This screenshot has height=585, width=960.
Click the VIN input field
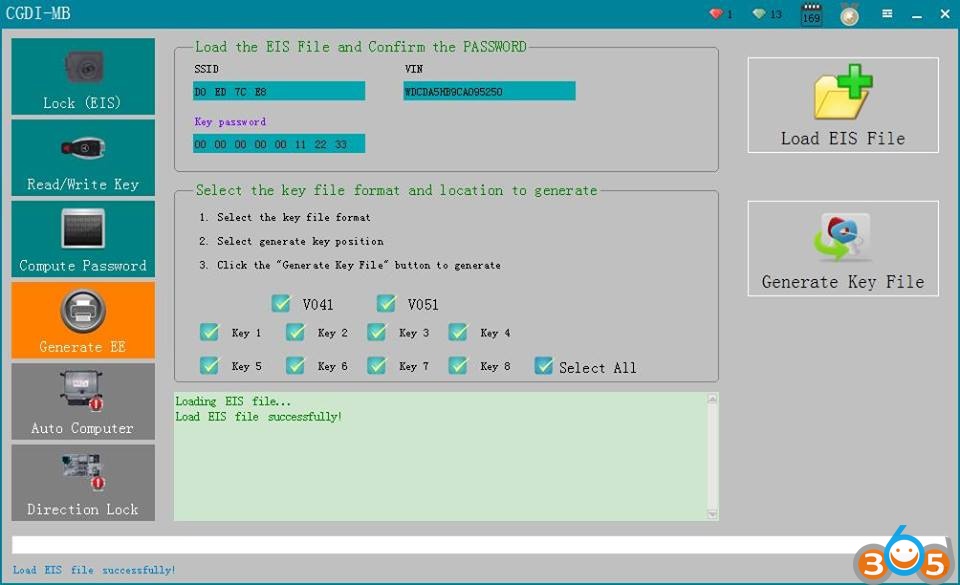pos(489,92)
